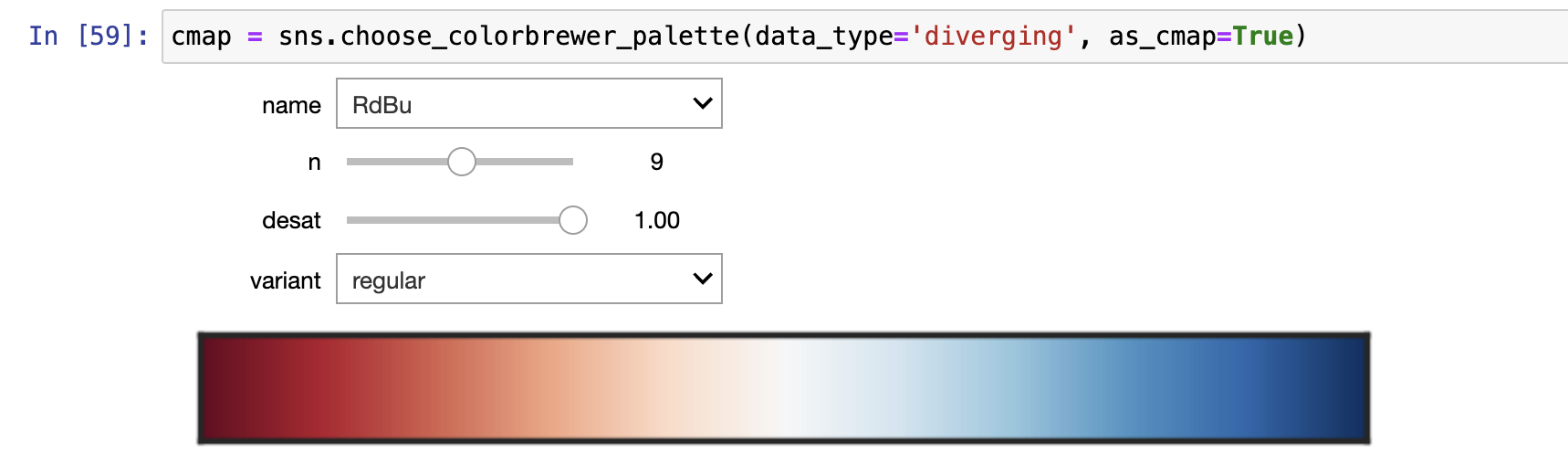Click the 'diverging' string in the code

click(x=993, y=37)
